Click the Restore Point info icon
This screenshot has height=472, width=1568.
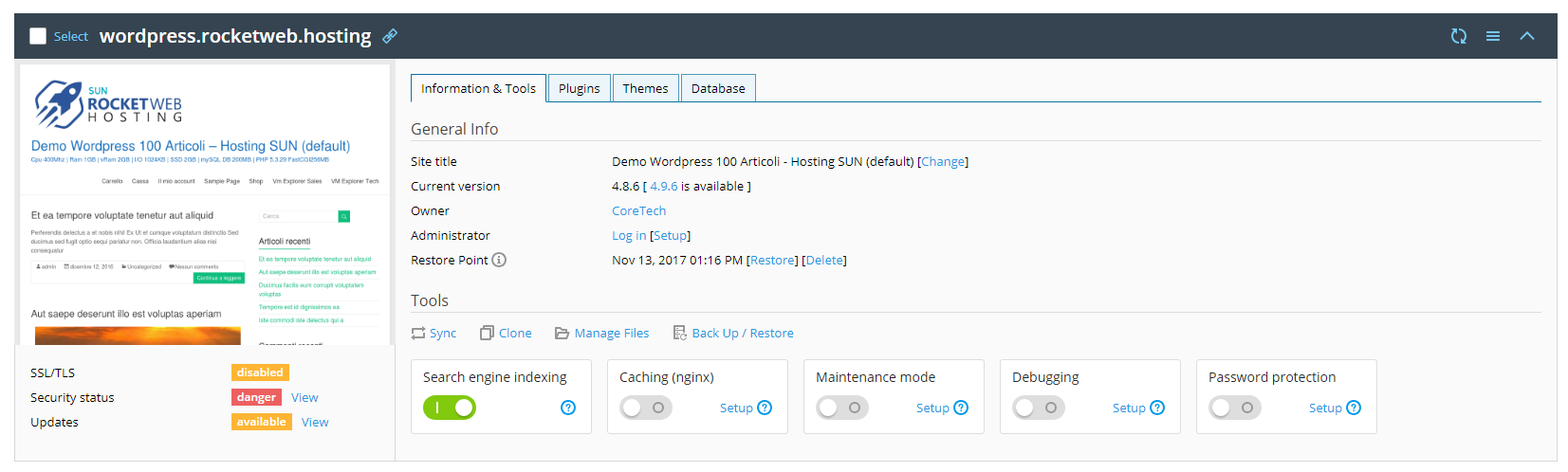pyautogui.click(x=499, y=260)
